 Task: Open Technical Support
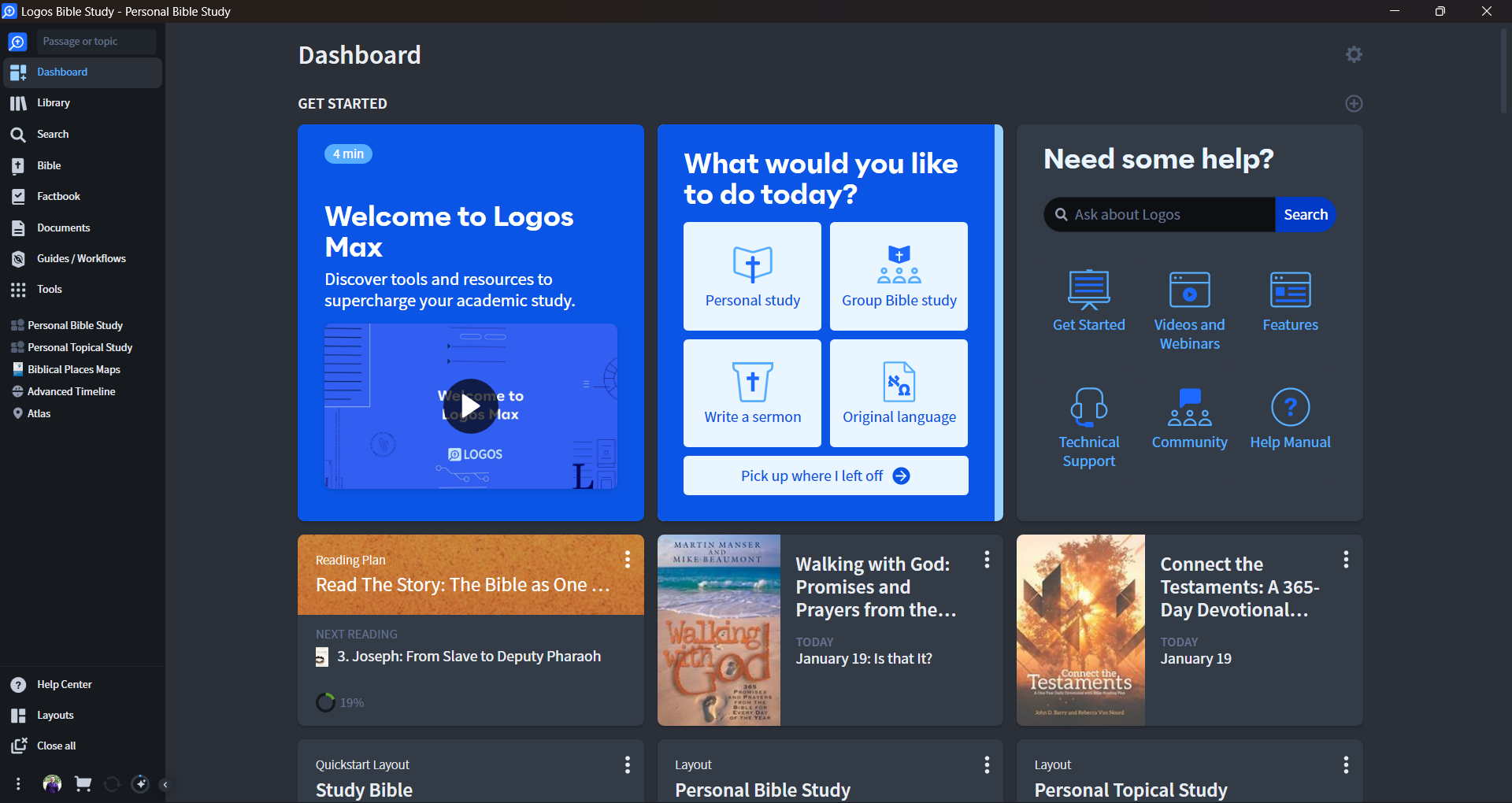click(1088, 427)
